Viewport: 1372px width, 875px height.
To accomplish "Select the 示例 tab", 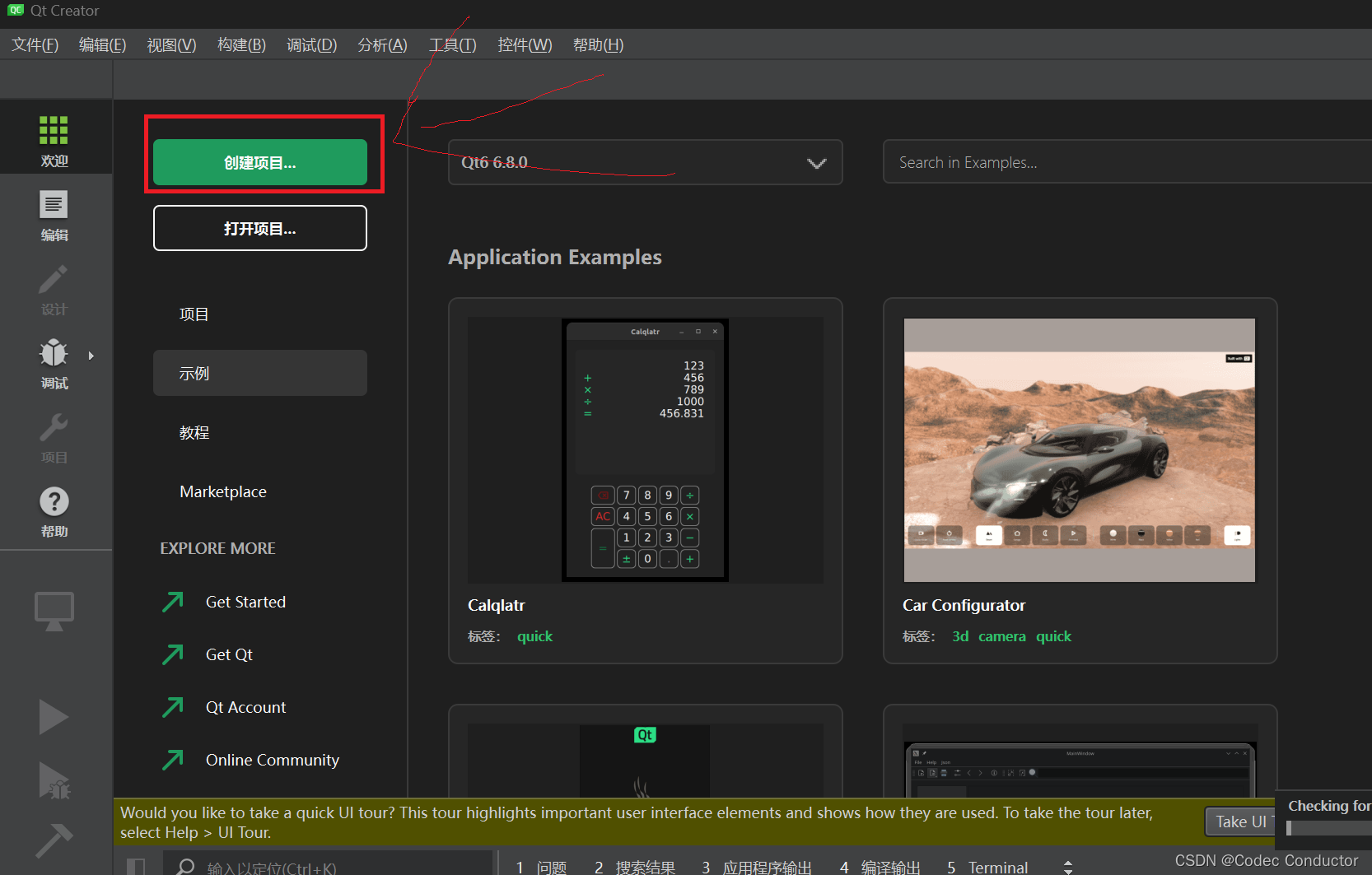I will pyautogui.click(x=260, y=373).
